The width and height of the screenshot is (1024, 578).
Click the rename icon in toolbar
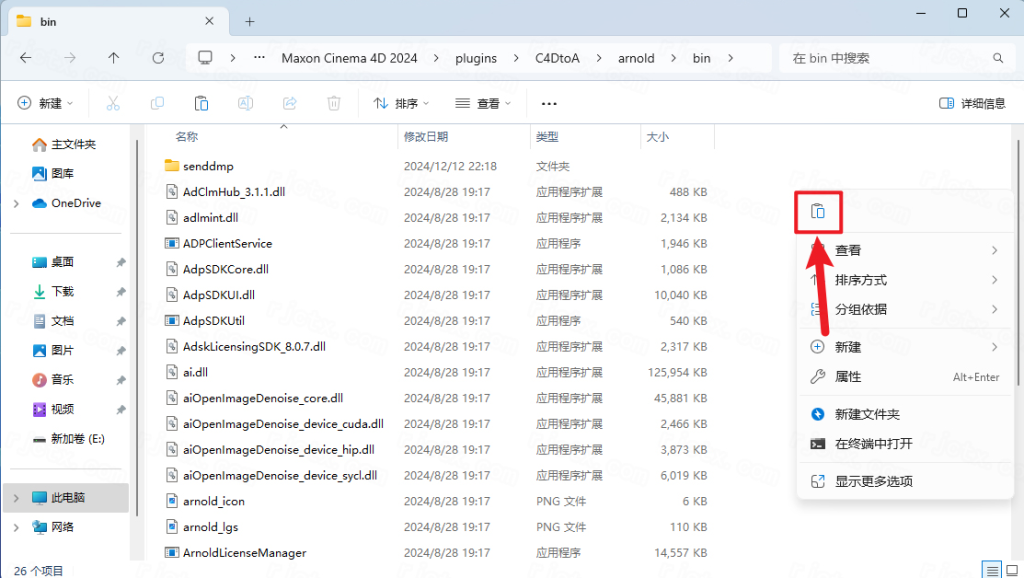coord(245,103)
